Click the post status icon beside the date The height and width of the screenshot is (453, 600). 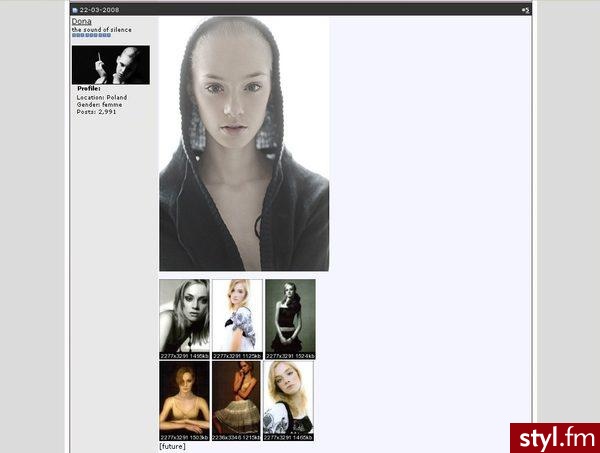[75, 10]
